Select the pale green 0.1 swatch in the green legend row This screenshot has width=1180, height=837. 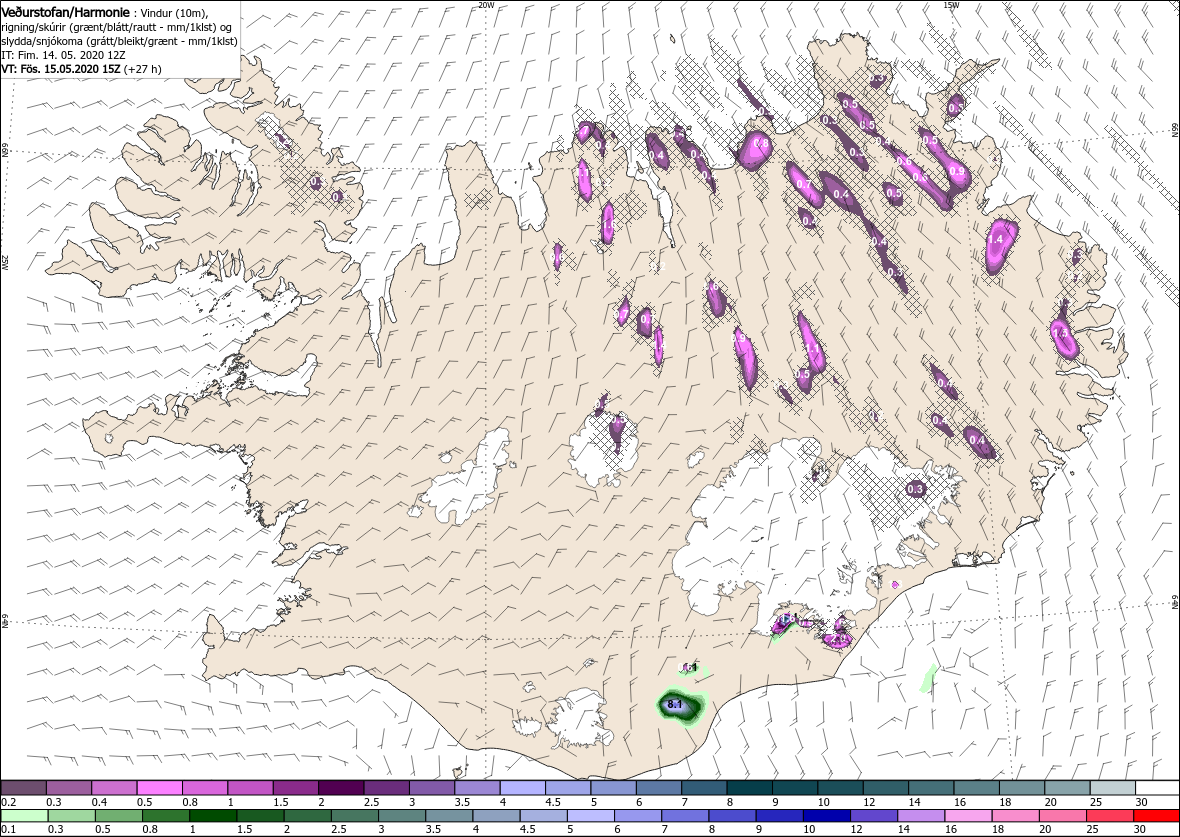coord(26,816)
